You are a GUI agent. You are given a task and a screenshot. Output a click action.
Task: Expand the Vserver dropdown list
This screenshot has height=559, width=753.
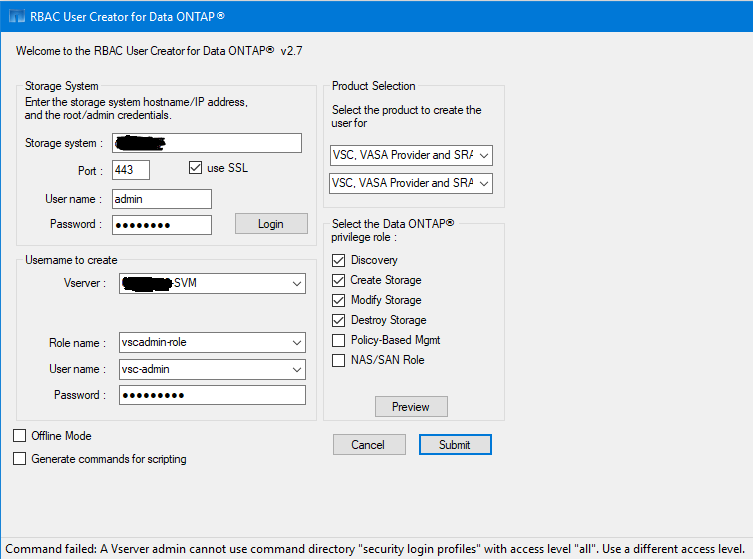pyautogui.click(x=296, y=284)
